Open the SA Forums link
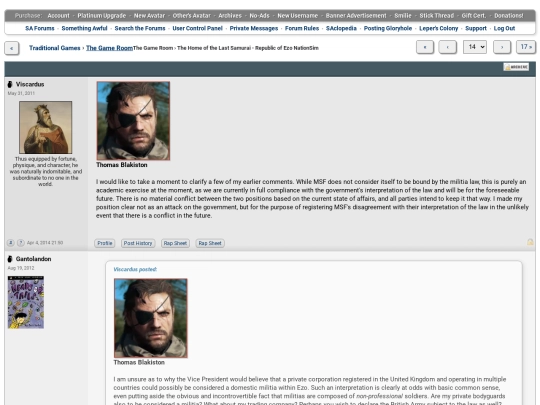 40,28
